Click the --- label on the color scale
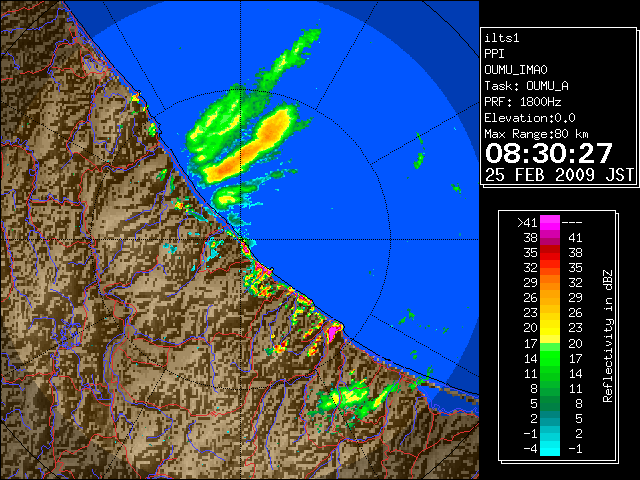This screenshot has width=640, height=480. click(x=572, y=223)
